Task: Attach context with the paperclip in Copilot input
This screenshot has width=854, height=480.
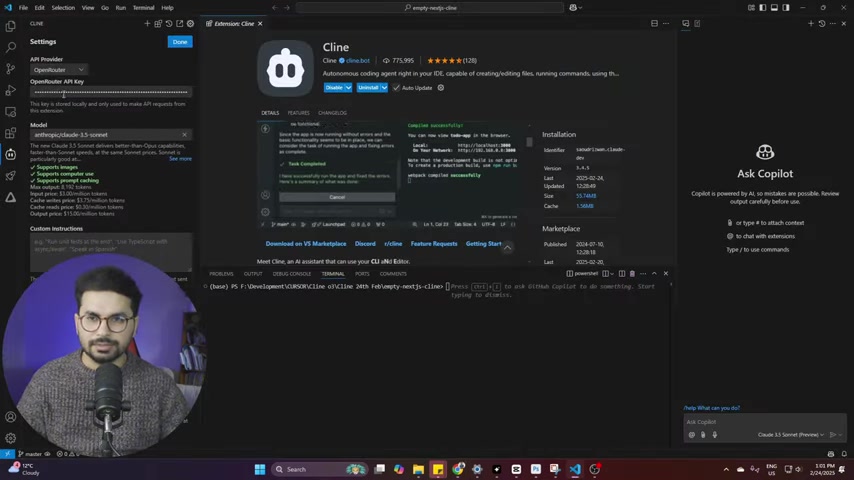Action: [703, 435]
